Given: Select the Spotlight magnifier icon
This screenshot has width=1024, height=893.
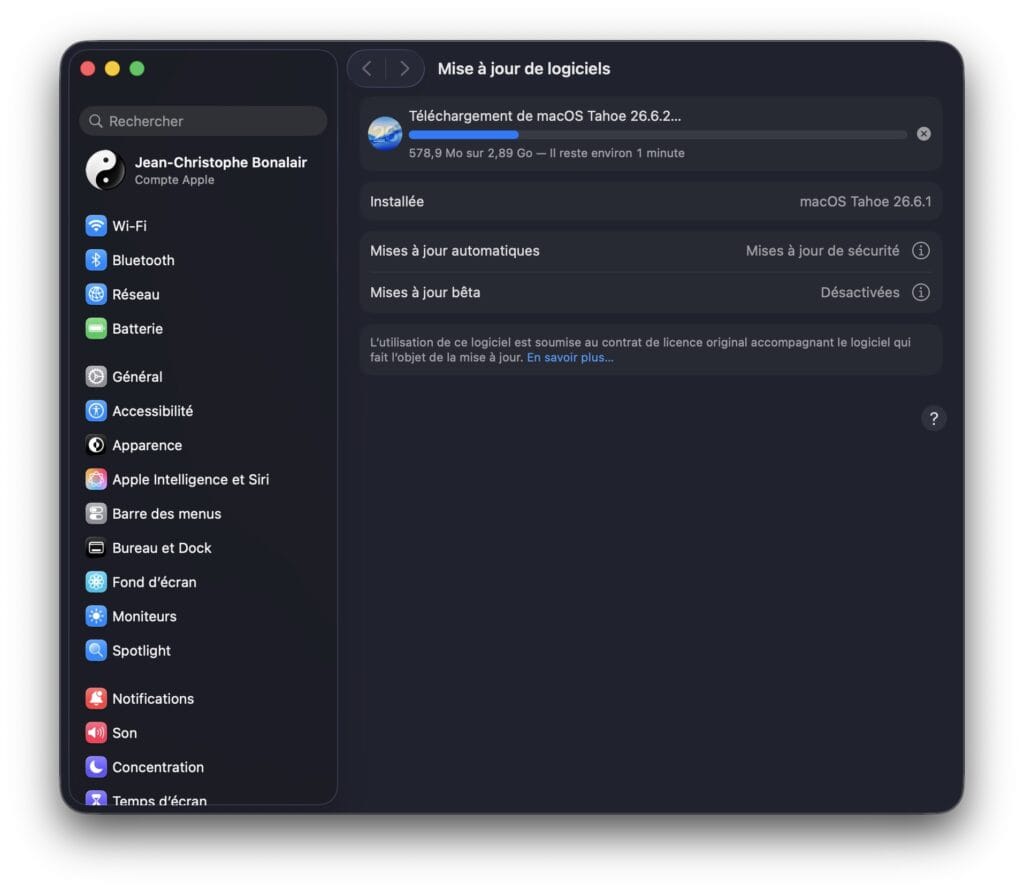Looking at the screenshot, I should pyautogui.click(x=96, y=651).
